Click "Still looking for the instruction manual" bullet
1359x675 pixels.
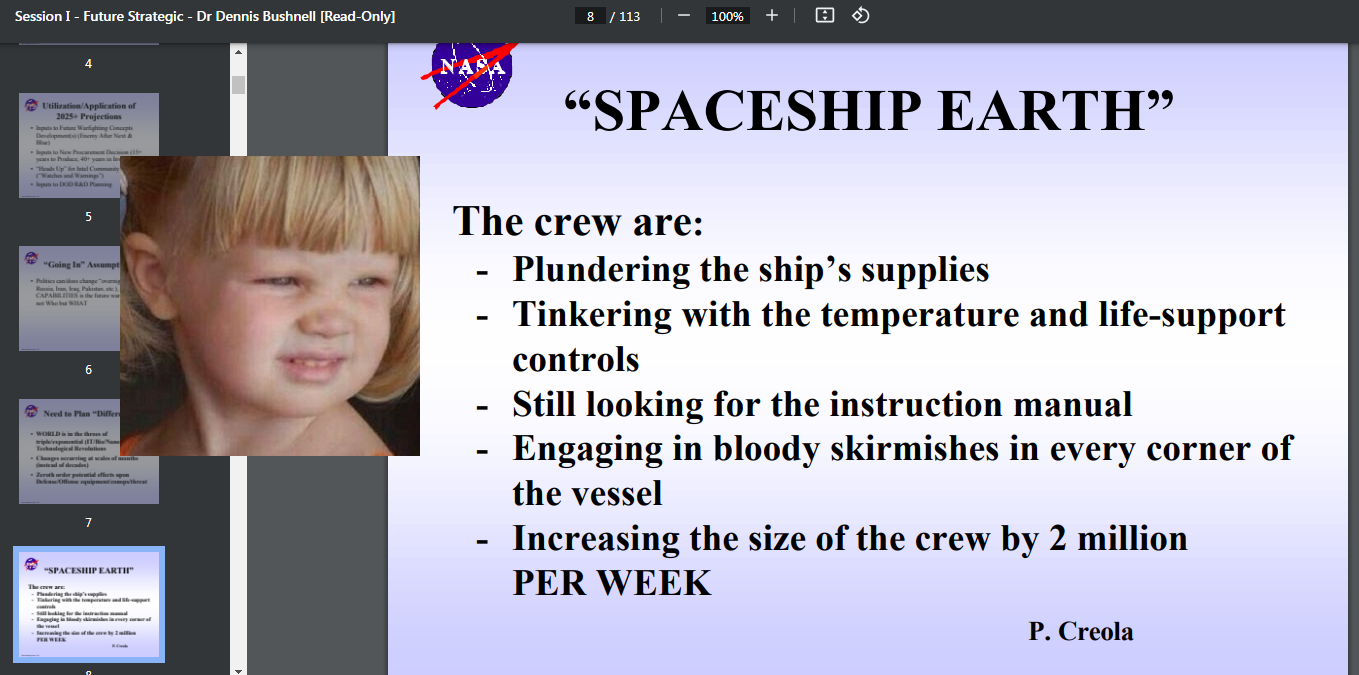pyautogui.click(x=822, y=404)
